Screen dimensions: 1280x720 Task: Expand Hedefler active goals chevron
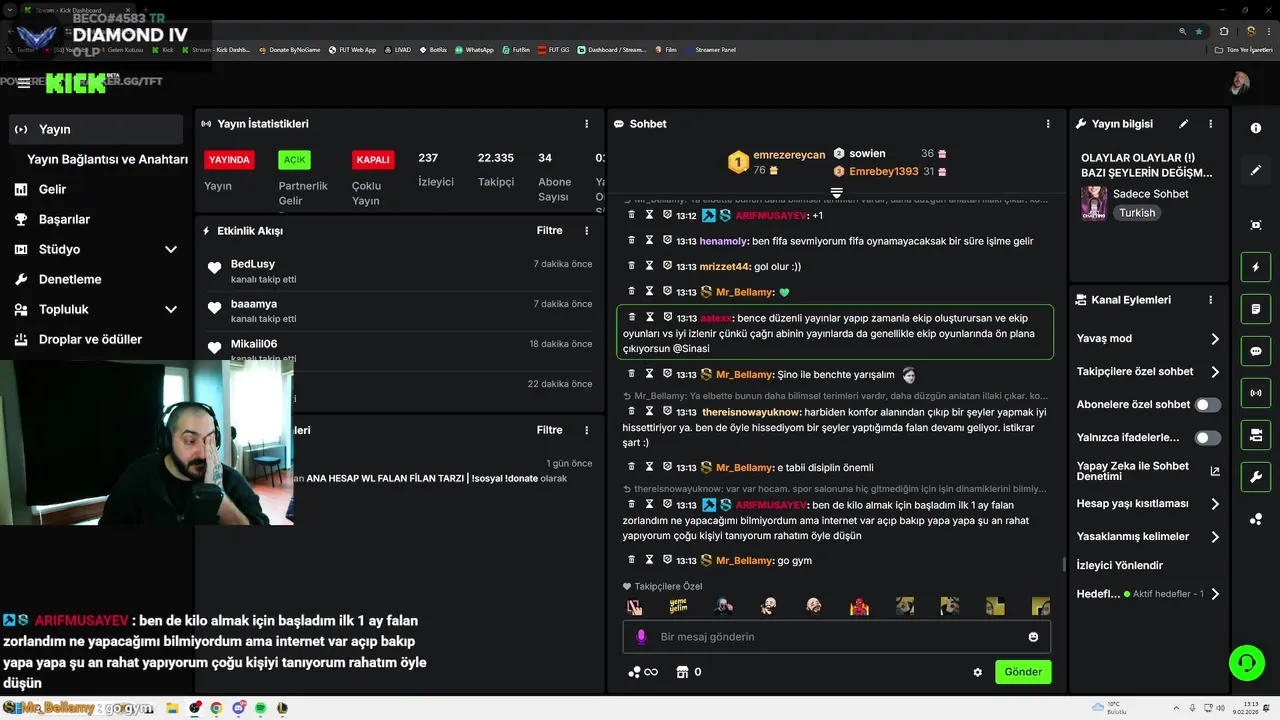[x=1215, y=594]
